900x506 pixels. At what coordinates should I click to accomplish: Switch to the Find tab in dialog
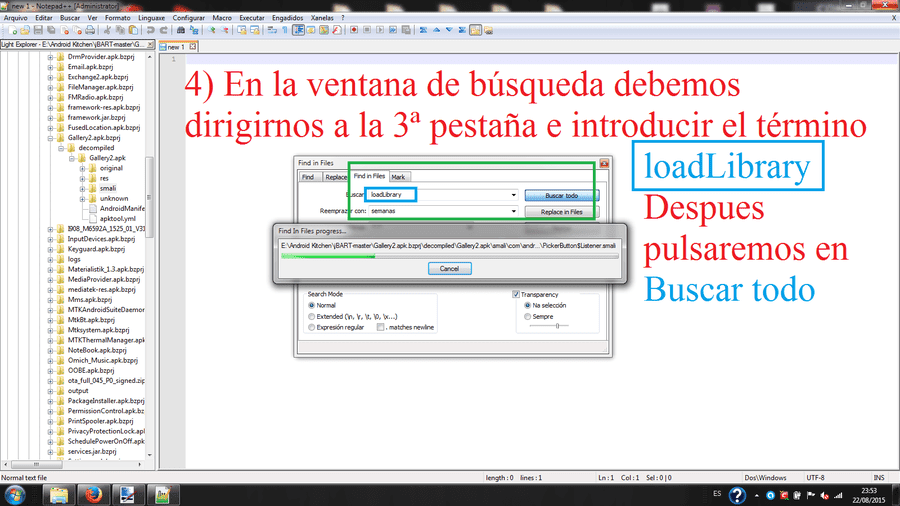click(x=308, y=177)
